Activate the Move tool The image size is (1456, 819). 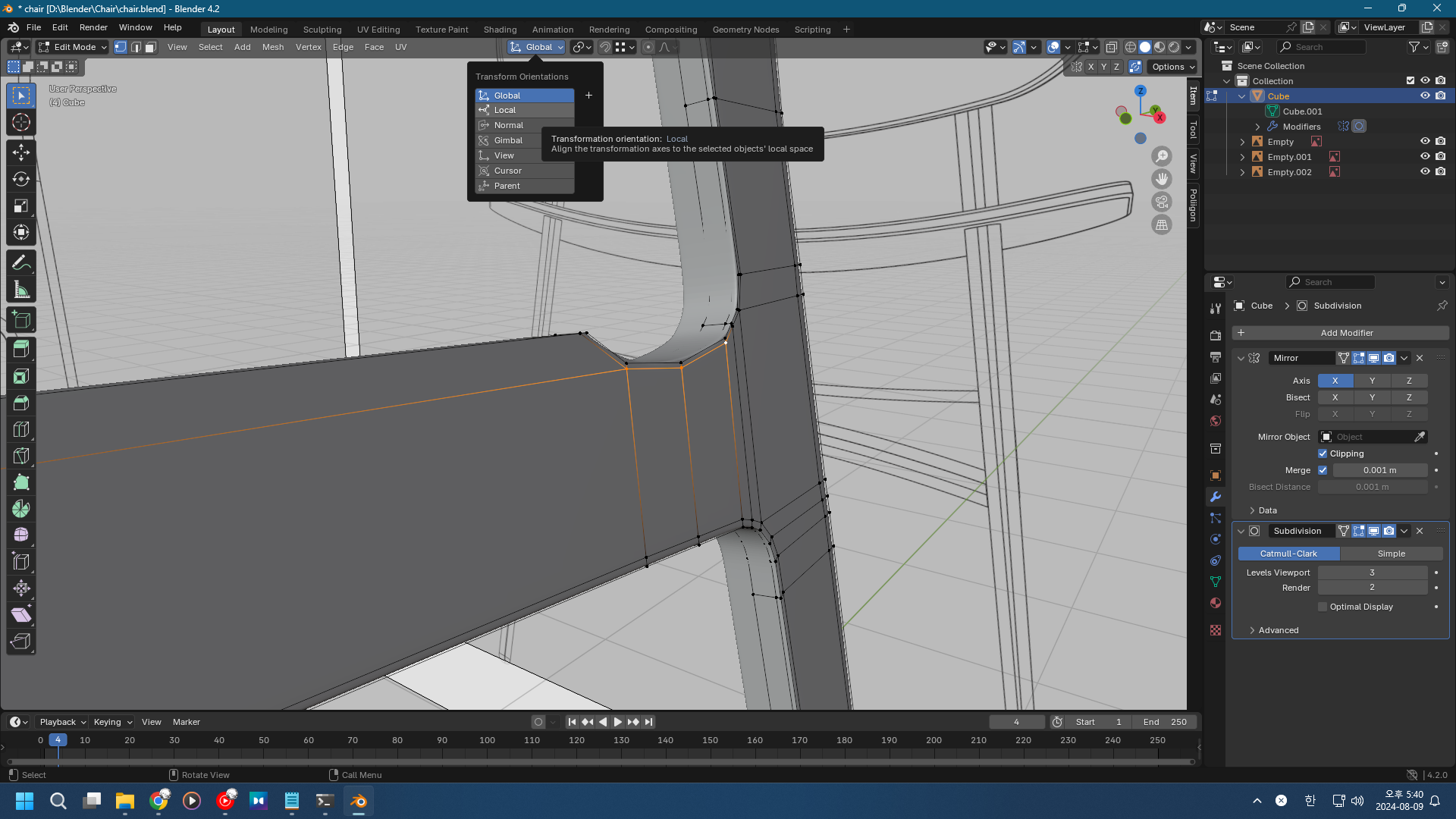pos(21,152)
